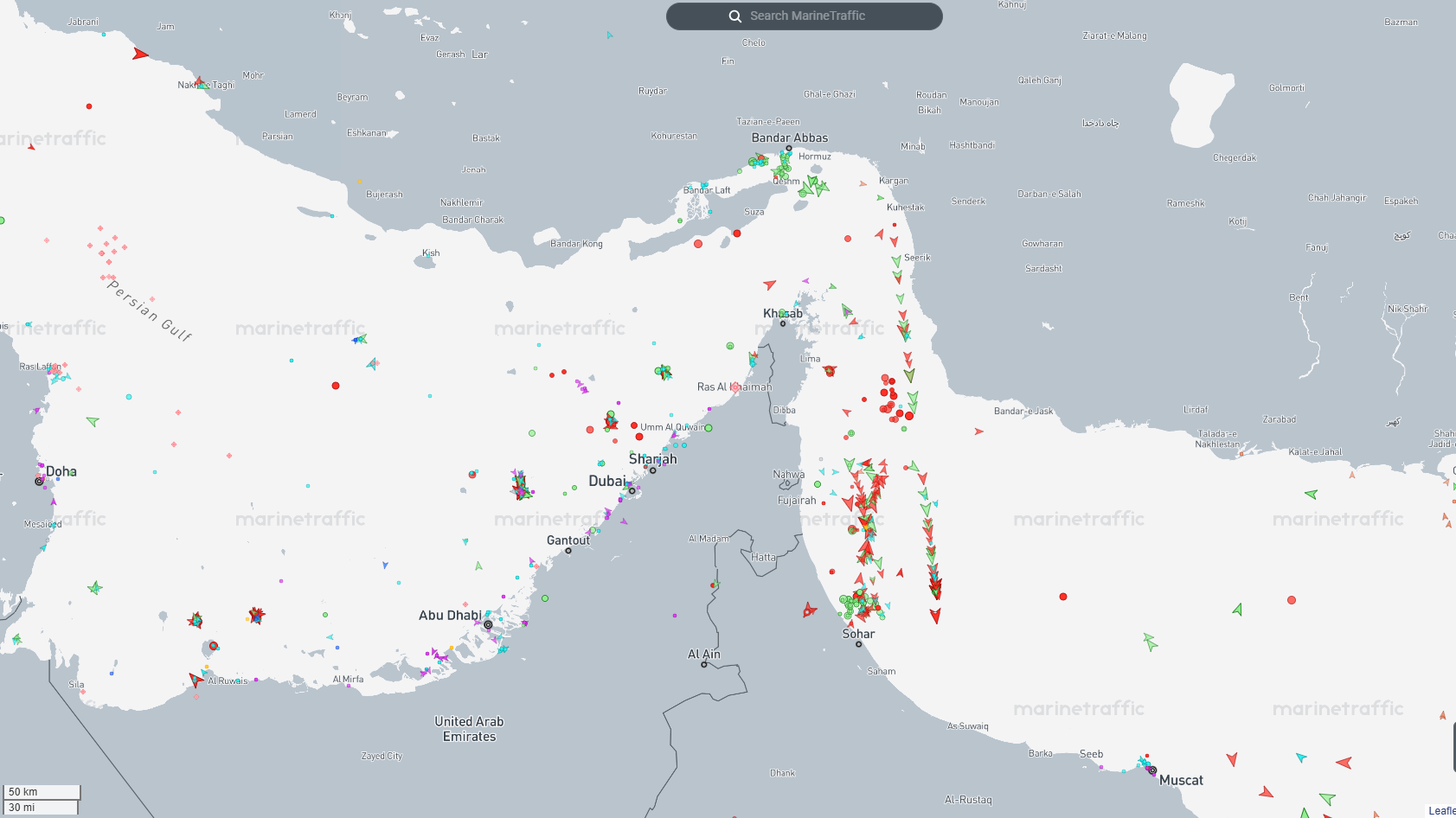Select red dot marker west of Nakhl-e Taghi
The width and height of the screenshot is (1456, 818).
tap(89, 106)
